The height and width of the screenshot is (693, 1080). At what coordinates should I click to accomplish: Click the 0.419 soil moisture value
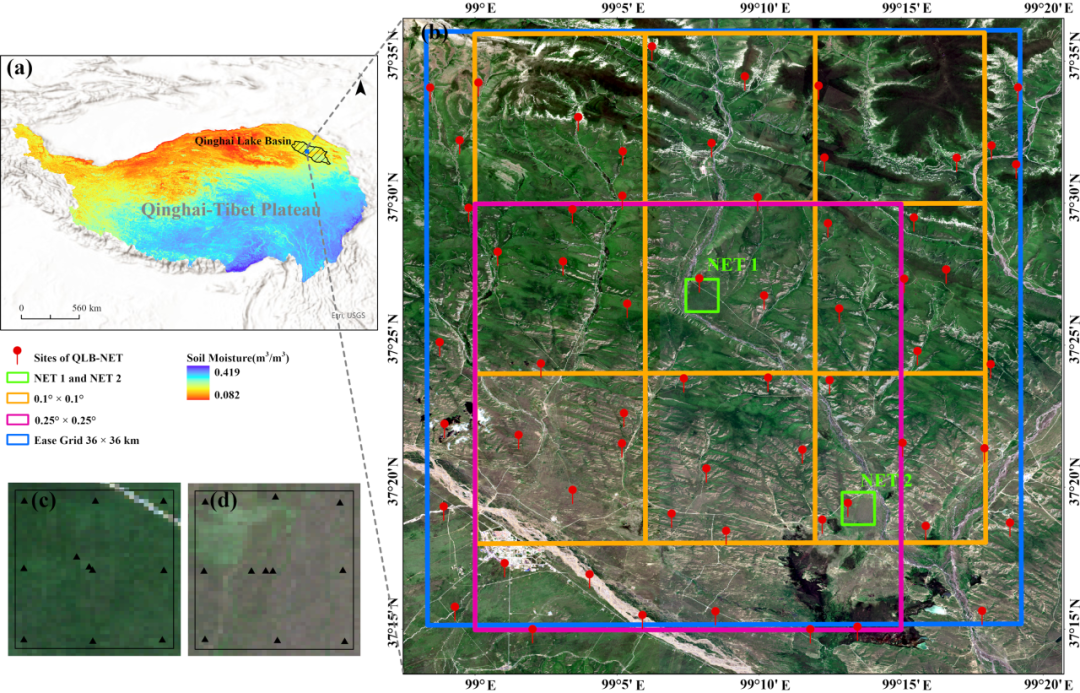tap(229, 373)
